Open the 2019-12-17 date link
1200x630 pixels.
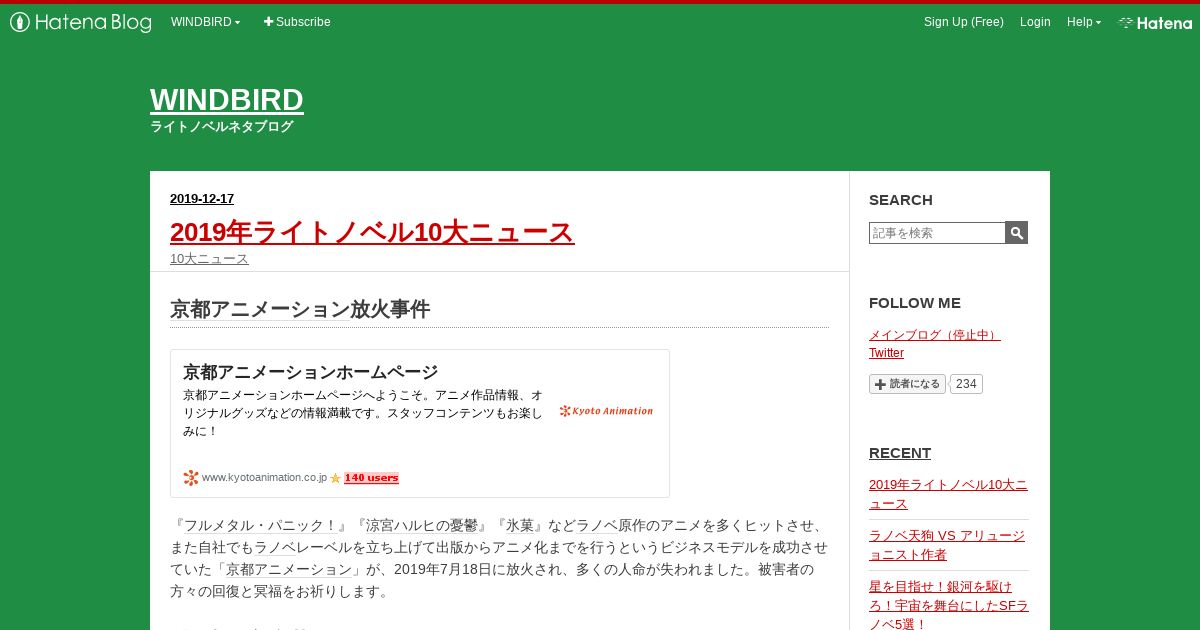[202, 199]
